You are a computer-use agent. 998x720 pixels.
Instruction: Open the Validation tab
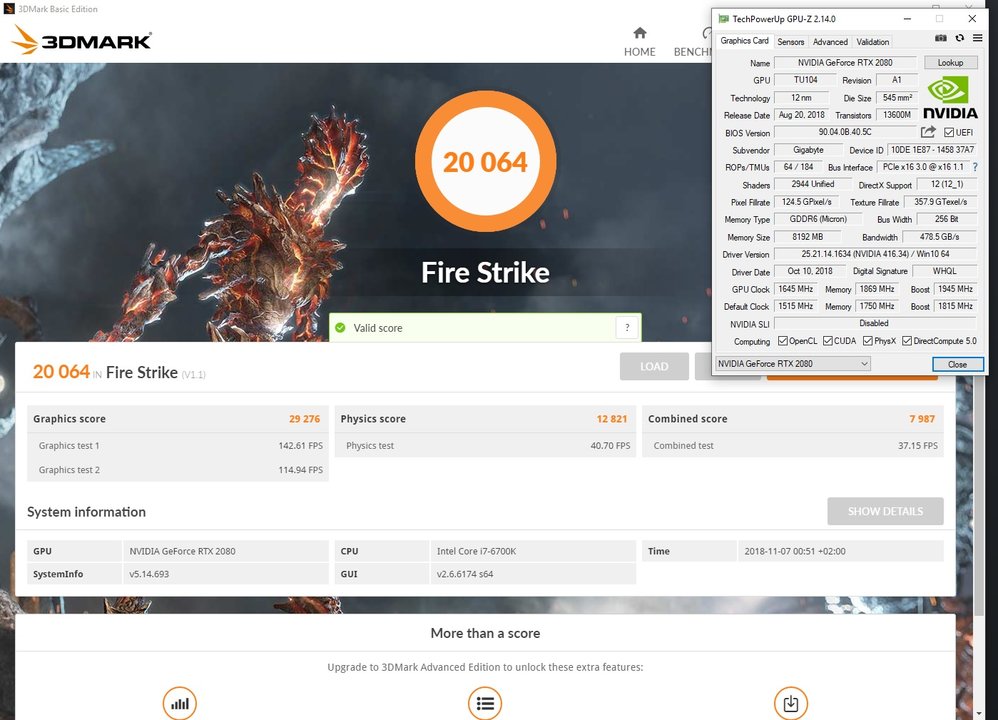coord(872,41)
